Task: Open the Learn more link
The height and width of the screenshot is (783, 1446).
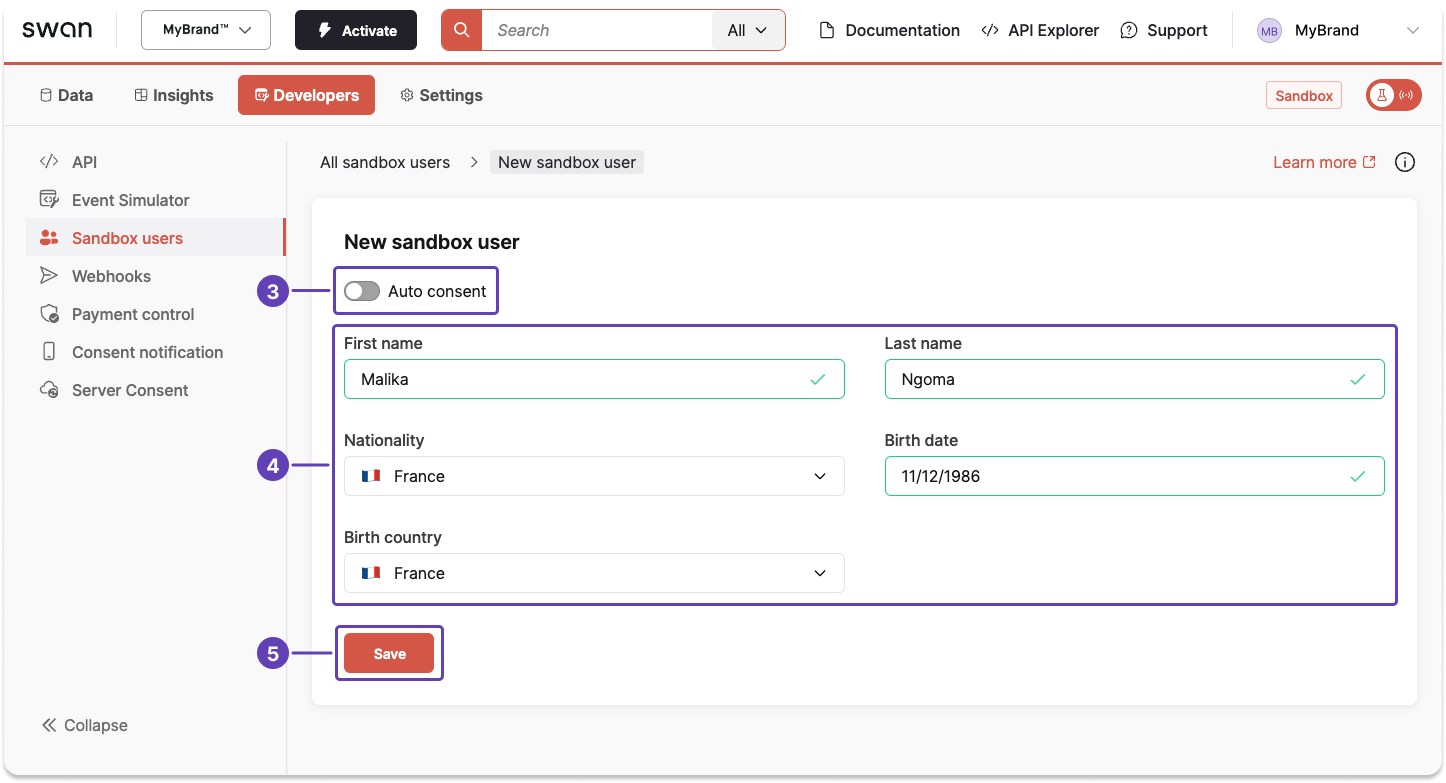Action: 1314,161
